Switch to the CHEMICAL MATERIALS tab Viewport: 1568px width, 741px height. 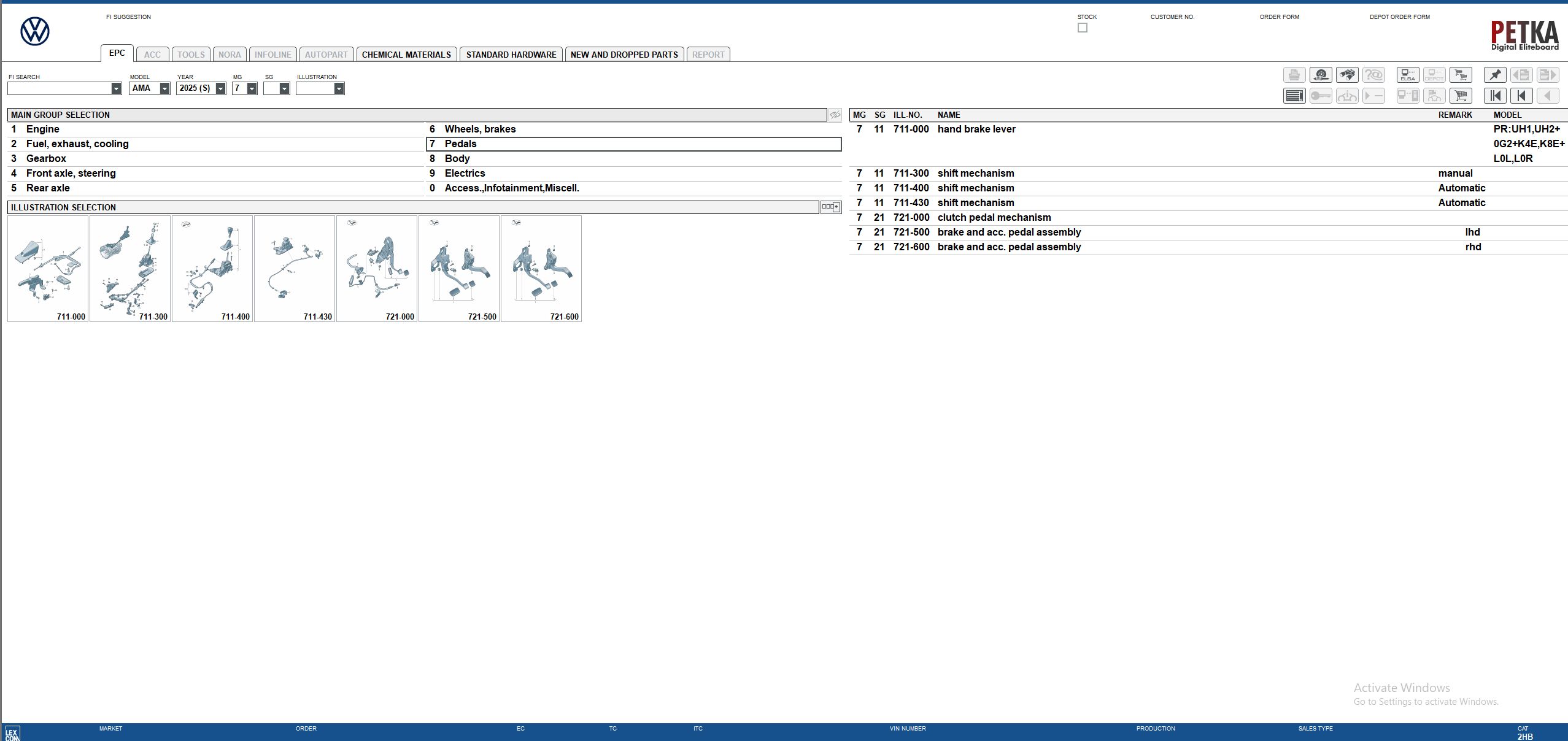point(407,54)
